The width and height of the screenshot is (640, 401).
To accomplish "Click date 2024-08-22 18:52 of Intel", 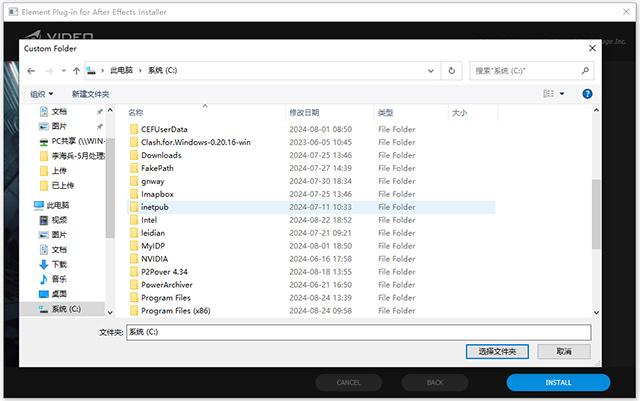I will 320,220.
